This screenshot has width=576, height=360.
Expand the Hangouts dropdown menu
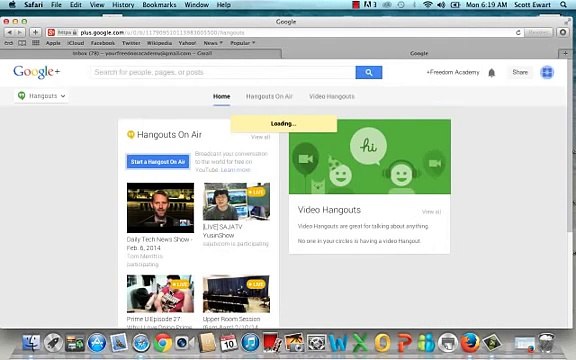41,96
